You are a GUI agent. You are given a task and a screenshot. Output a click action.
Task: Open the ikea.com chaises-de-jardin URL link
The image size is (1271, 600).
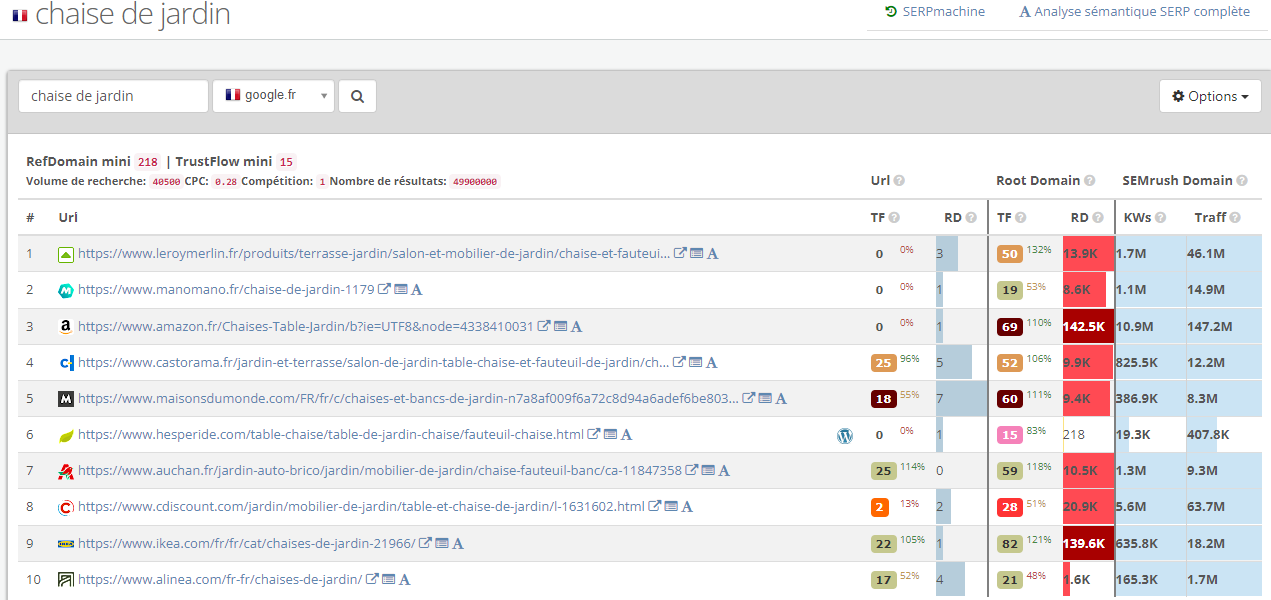click(x=247, y=543)
